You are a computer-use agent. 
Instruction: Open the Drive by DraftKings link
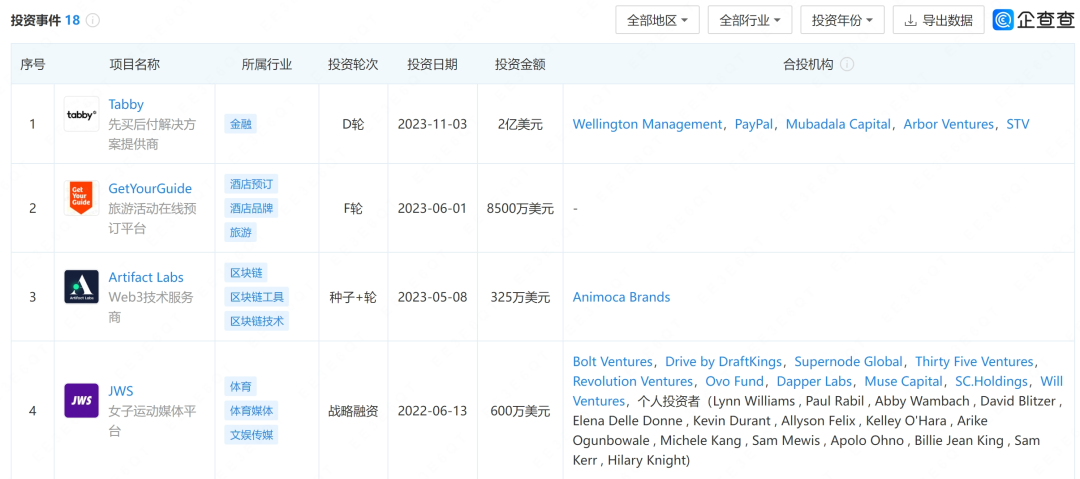723,362
